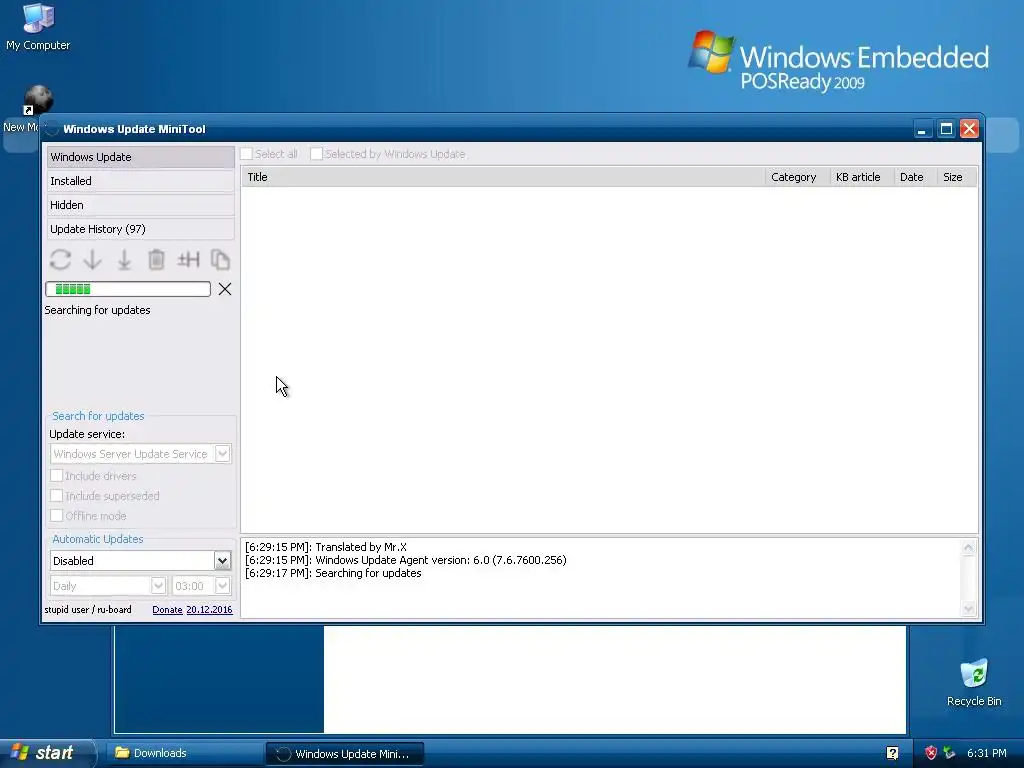The image size is (1024, 768).
Task: Open the My Computer desktop icon
Action: click(38, 27)
